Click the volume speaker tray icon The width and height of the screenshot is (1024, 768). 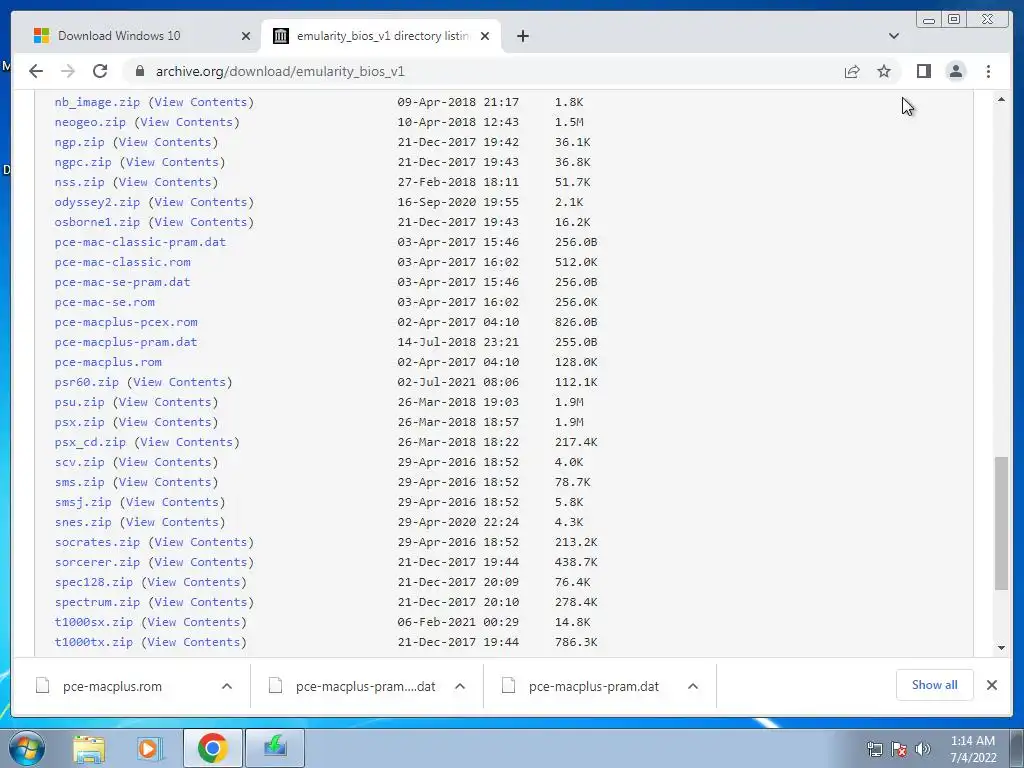click(x=922, y=748)
